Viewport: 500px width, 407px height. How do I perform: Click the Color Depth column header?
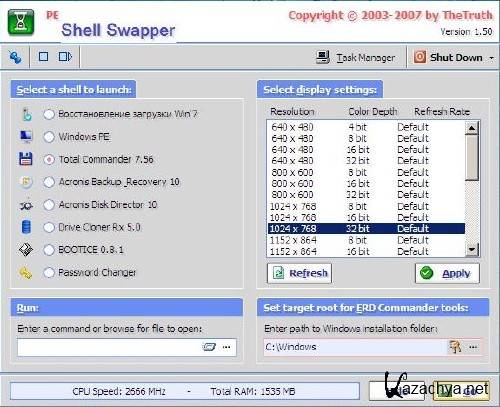click(x=373, y=111)
